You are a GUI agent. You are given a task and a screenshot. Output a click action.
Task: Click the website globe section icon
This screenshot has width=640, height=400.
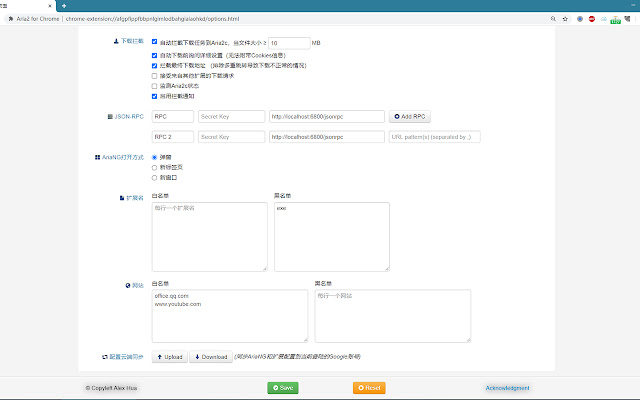128,285
